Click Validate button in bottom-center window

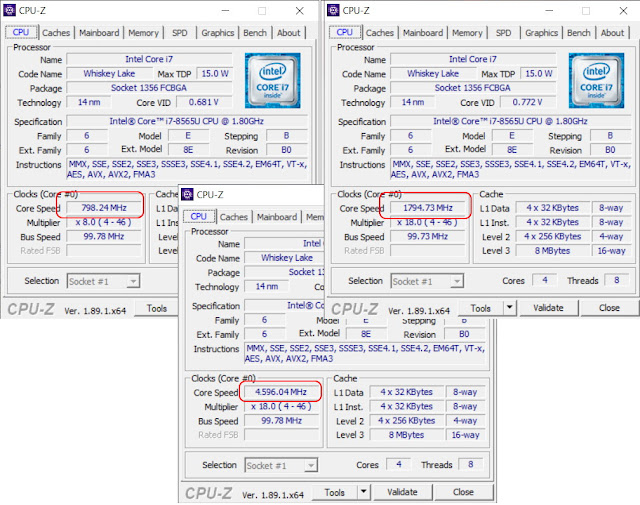(402, 492)
